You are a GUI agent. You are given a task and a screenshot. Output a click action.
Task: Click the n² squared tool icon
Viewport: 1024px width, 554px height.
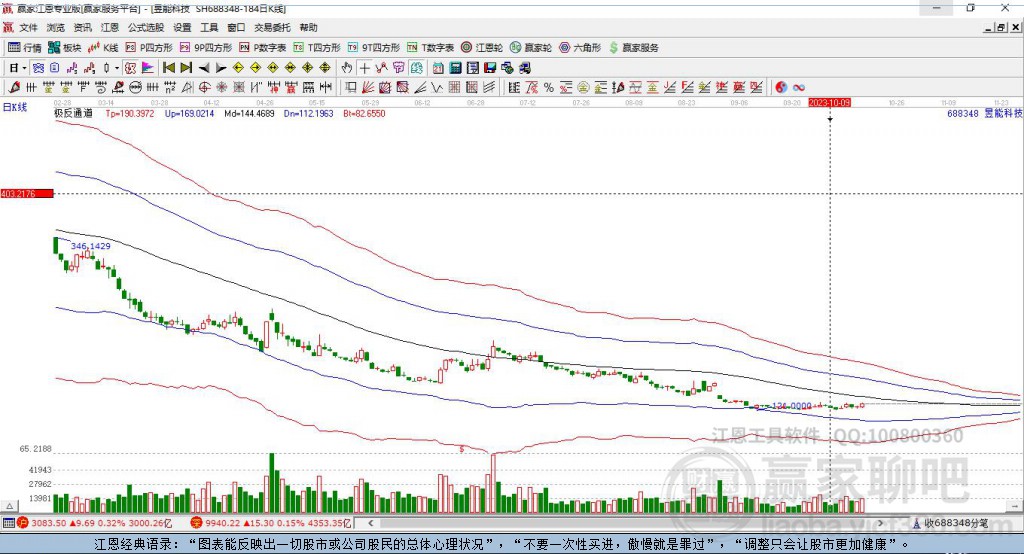tap(170, 87)
